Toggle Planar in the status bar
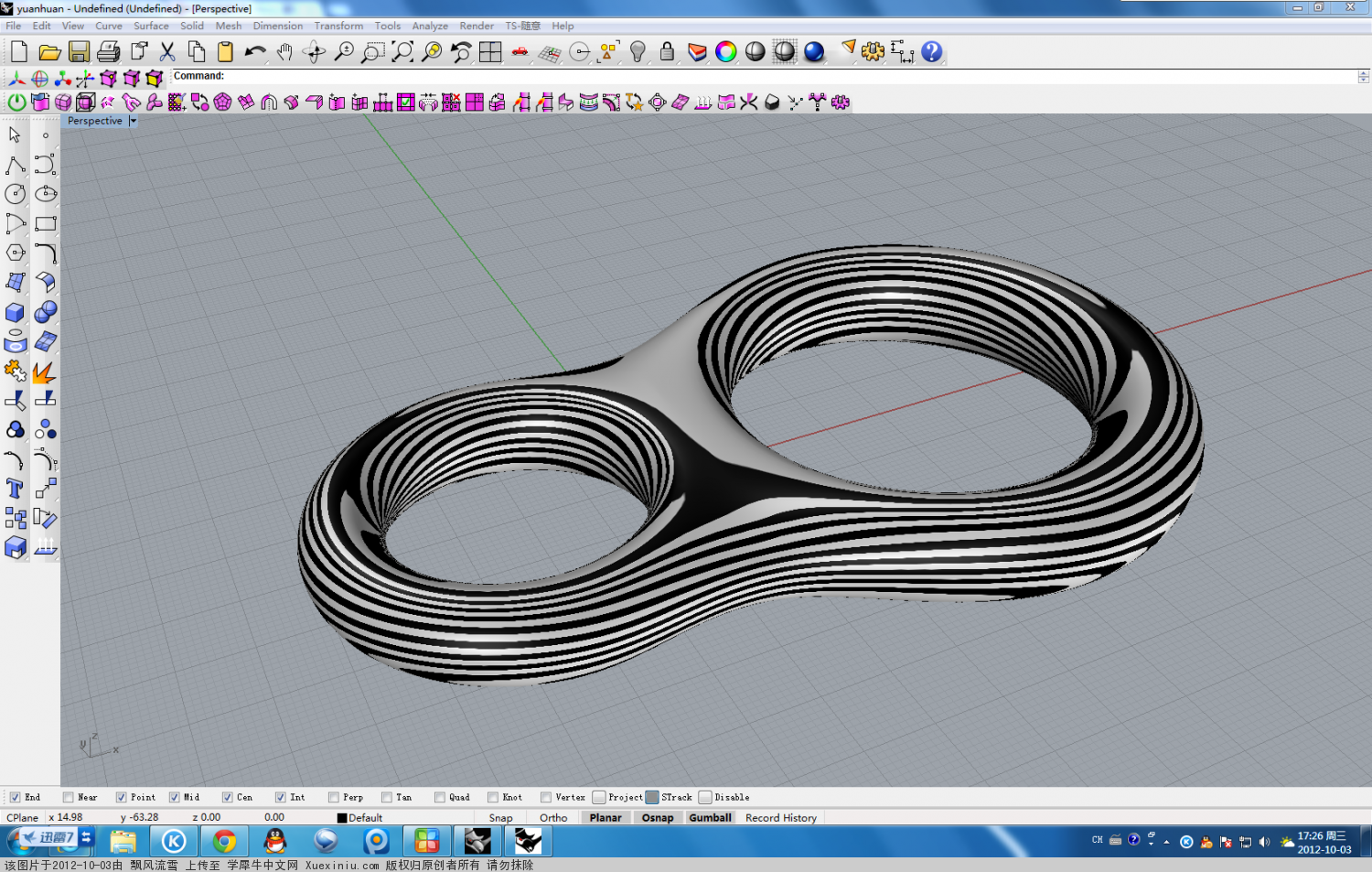 (606, 818)
